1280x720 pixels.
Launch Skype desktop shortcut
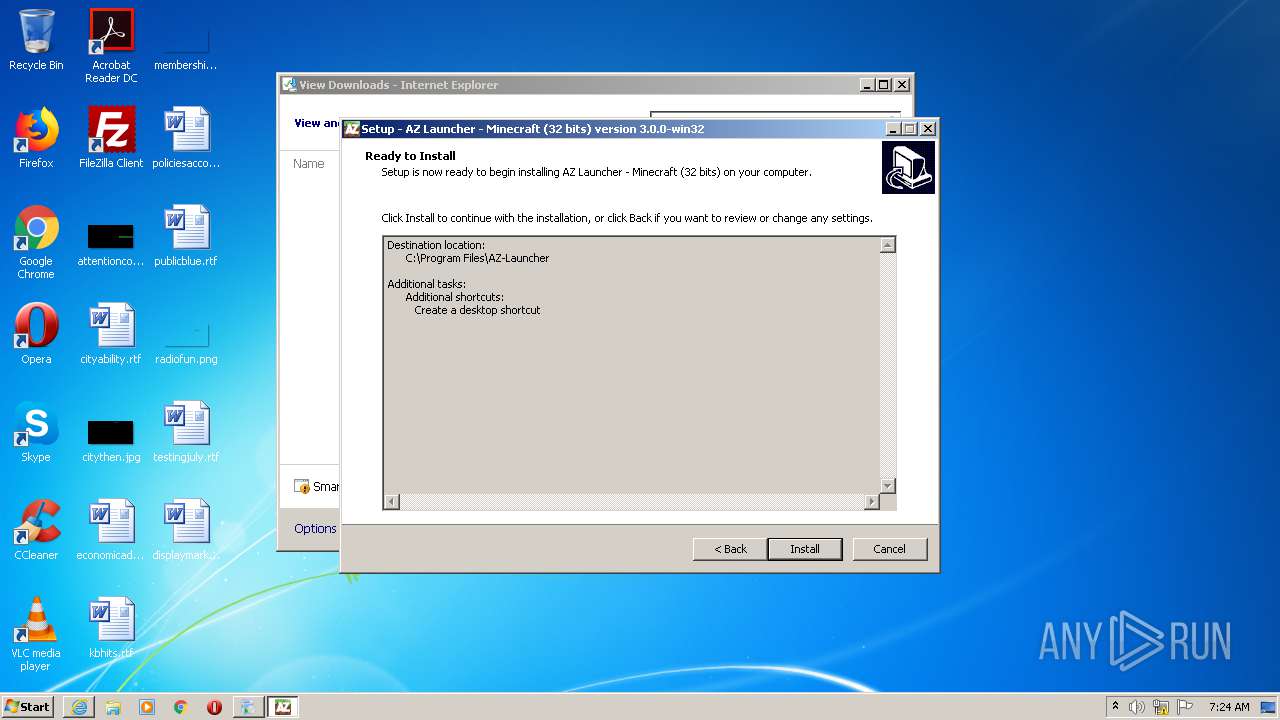point(36,432)
